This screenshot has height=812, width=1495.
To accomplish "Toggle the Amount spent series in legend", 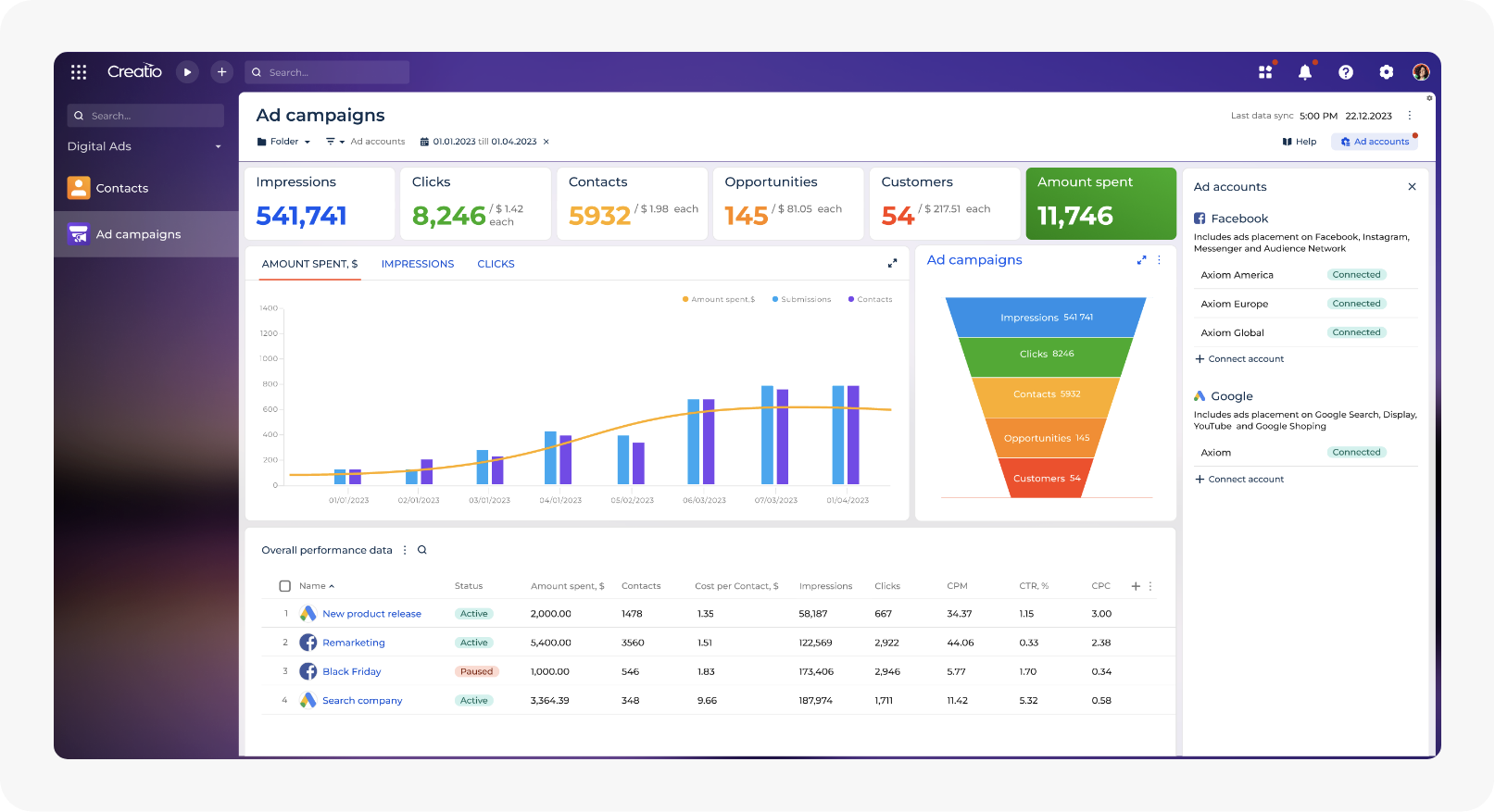I will tap(719, 300).
